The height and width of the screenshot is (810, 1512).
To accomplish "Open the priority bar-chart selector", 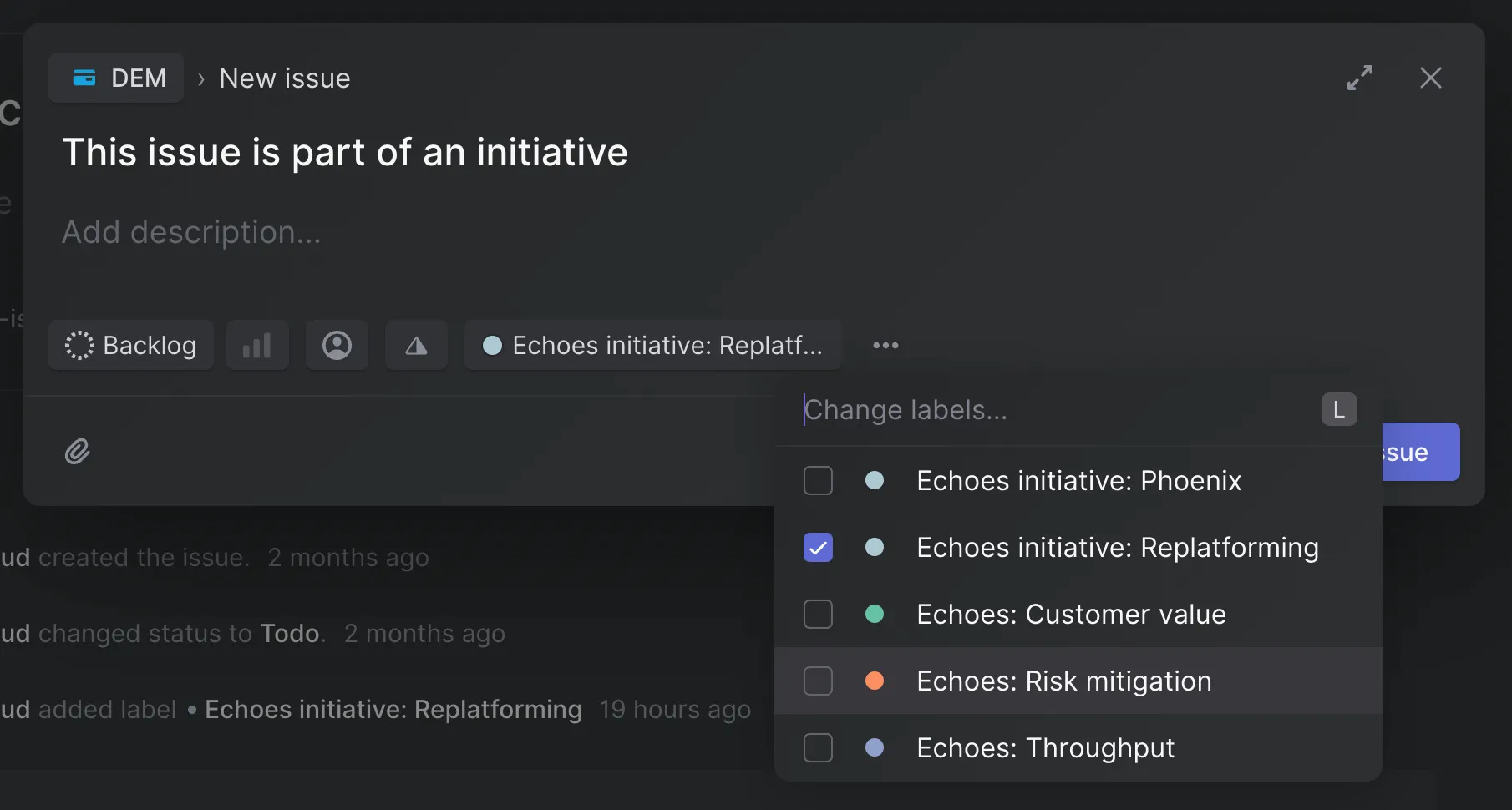I will click(257, 345).
